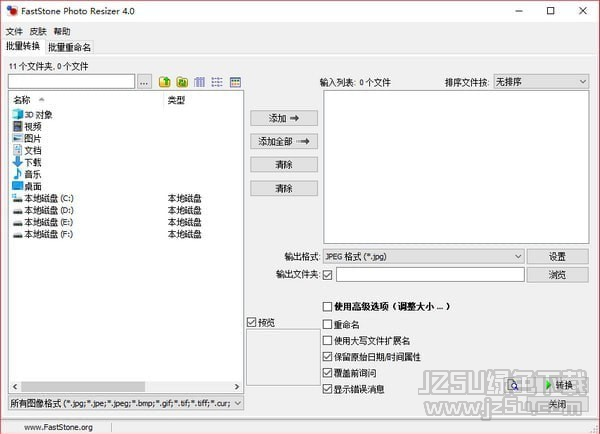Open the 帮助 menu
This screenshot has width=600, height=434.
pos(62,31)
